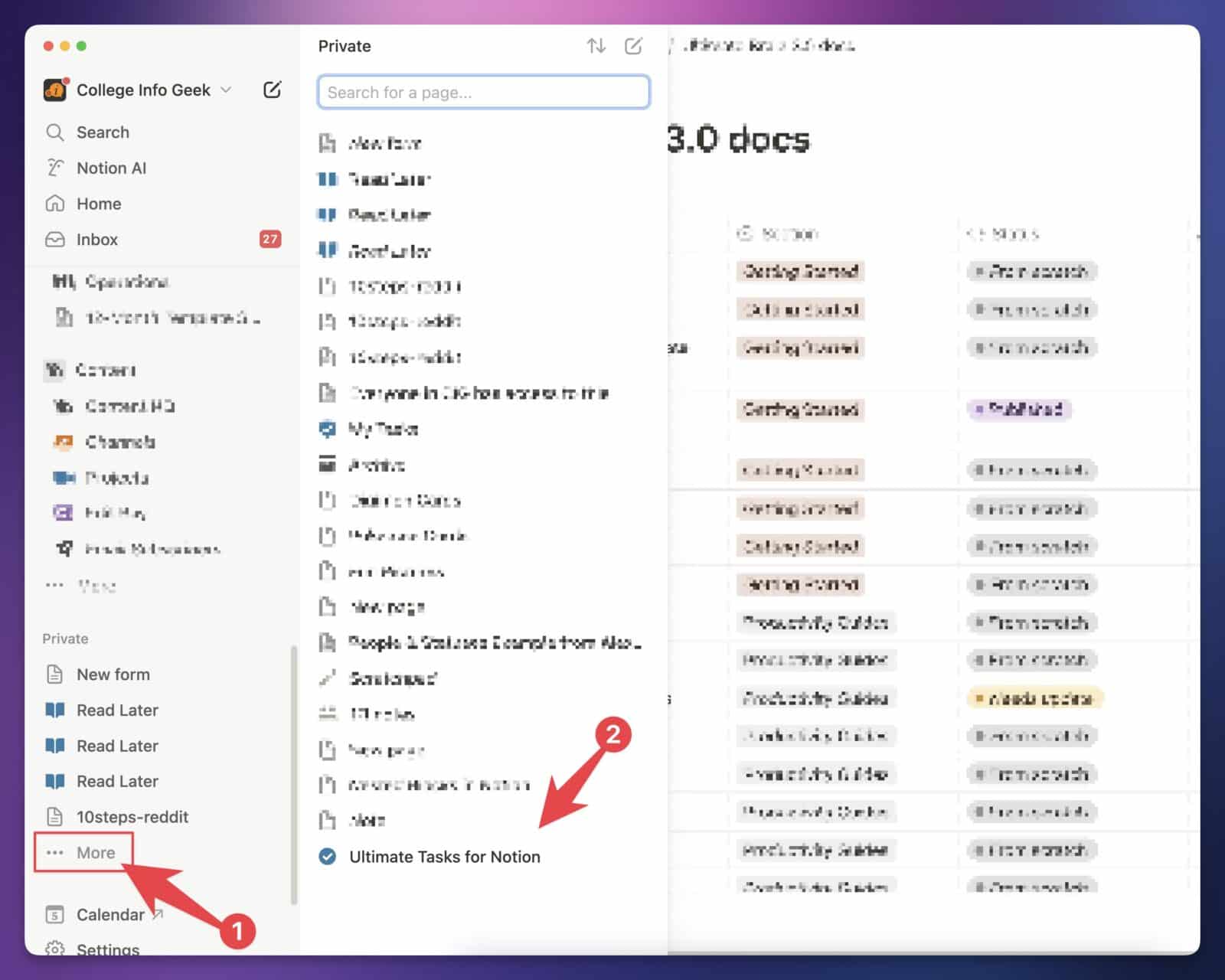Go to Home in the sidebar
The image size is (1225, 980).
[x=99, y=204]
